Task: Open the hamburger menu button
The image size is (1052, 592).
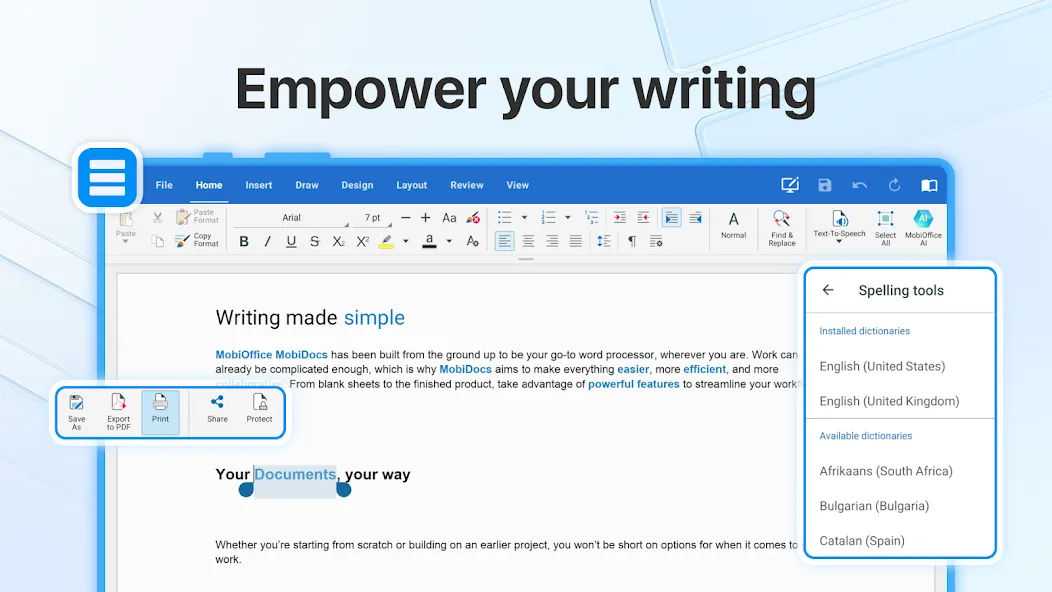Action: point(107,178)
